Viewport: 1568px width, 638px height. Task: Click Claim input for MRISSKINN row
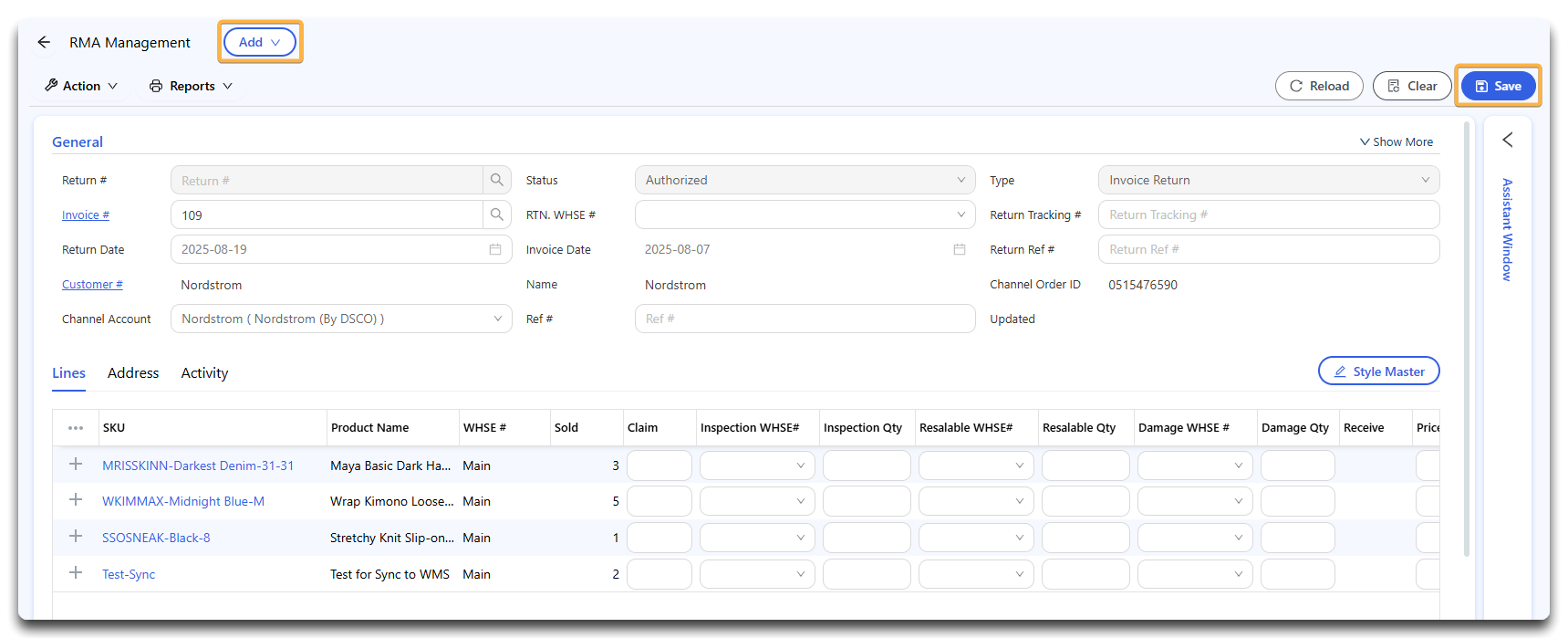click(659, 465)
